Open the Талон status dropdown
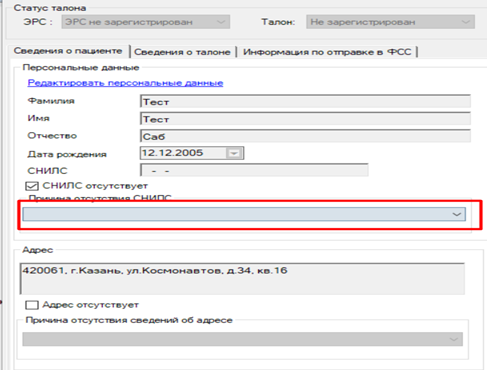The width and height of the screenshot is (487, 370). (390, 22)
